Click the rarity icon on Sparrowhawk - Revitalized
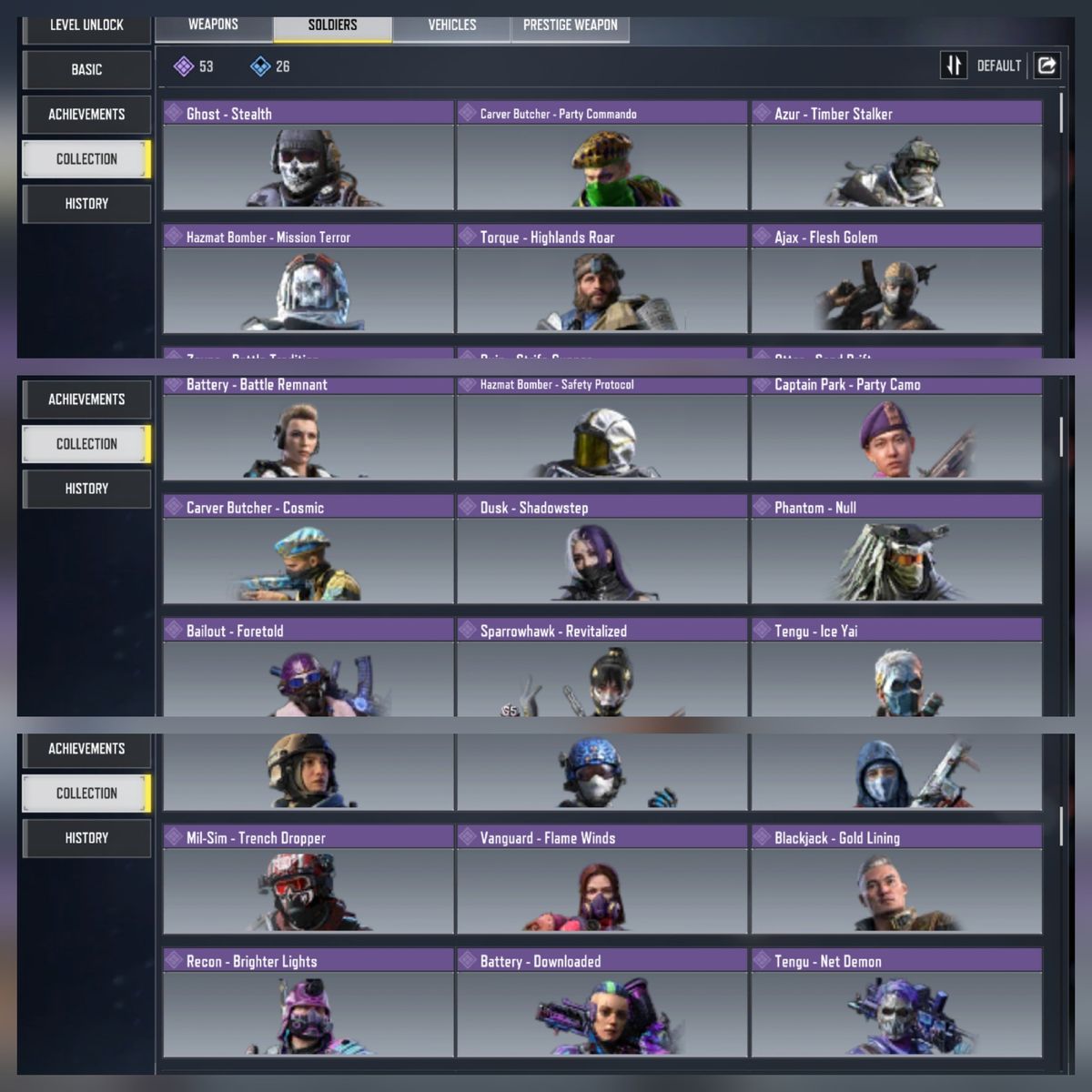This screenshot has width=1092, height=1092. 468,631
